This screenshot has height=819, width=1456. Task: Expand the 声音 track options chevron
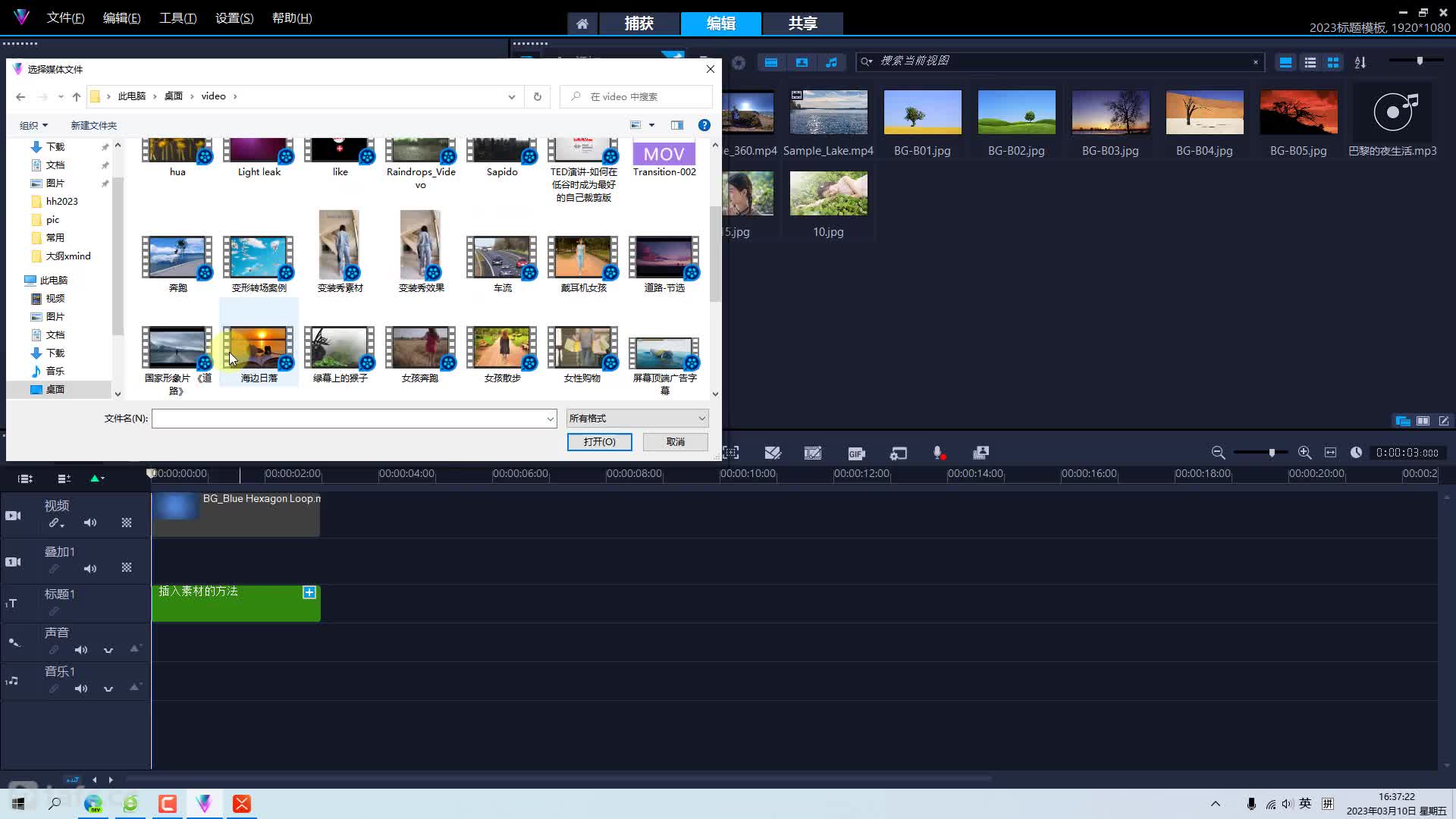pyautogui.click(x=108, y=650)
